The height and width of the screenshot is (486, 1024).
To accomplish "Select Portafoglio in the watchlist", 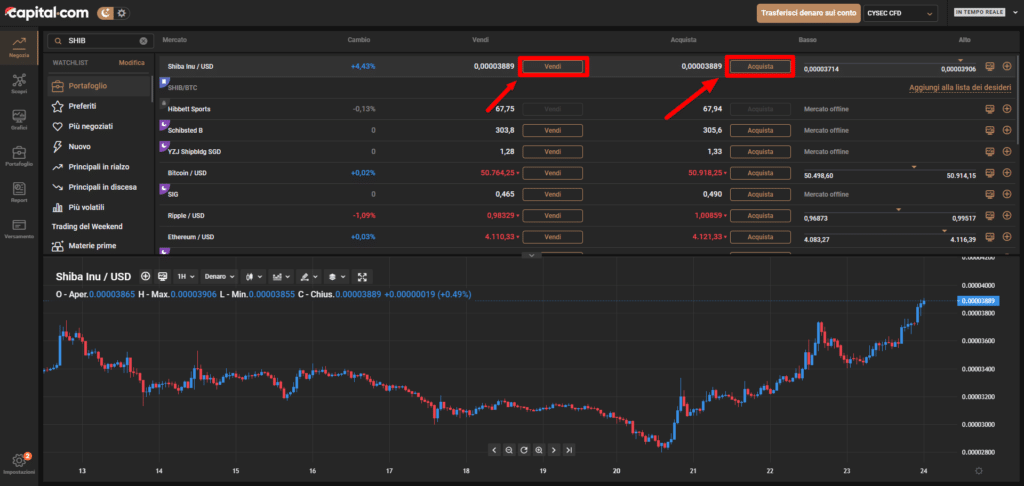I will (x=99, y=86).
